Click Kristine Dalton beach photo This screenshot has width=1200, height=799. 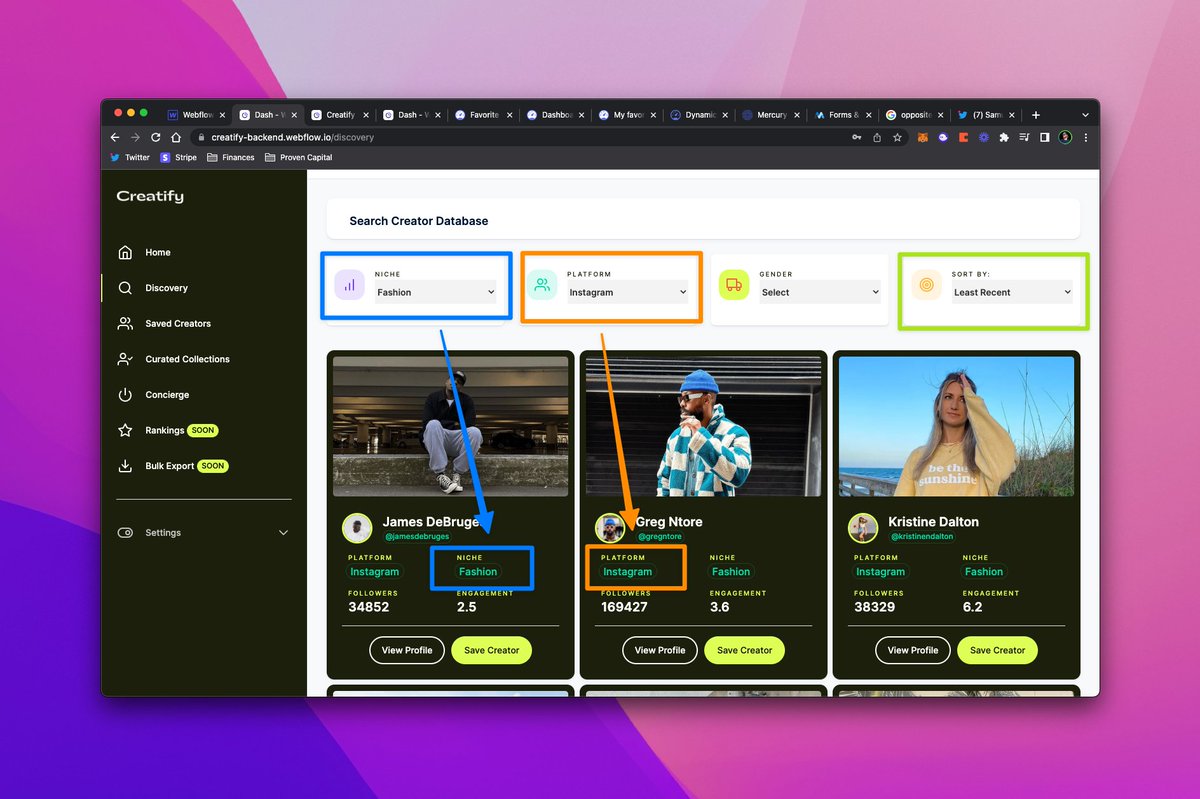(x=957, y=426)
